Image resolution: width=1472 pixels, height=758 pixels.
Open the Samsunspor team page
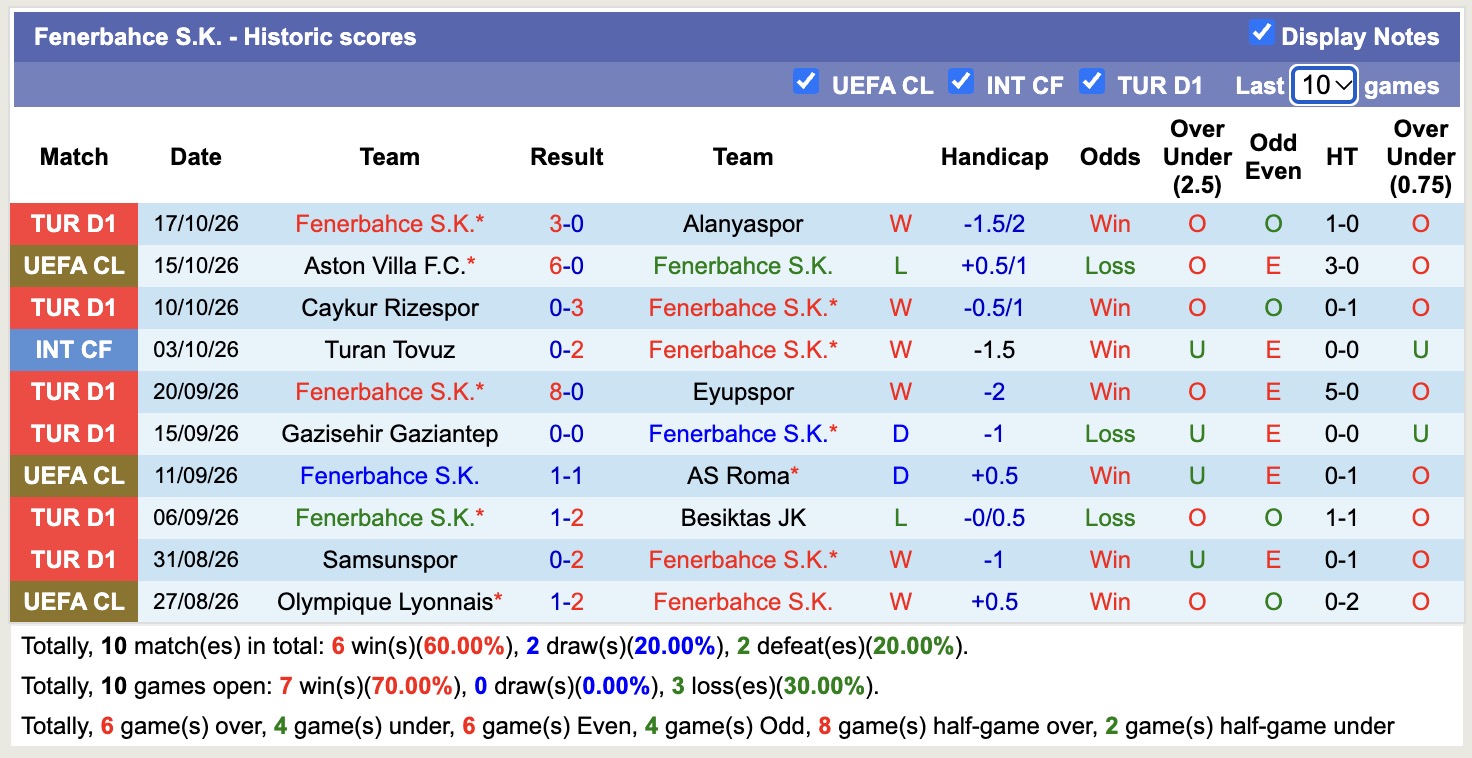[x=390, y=560]
